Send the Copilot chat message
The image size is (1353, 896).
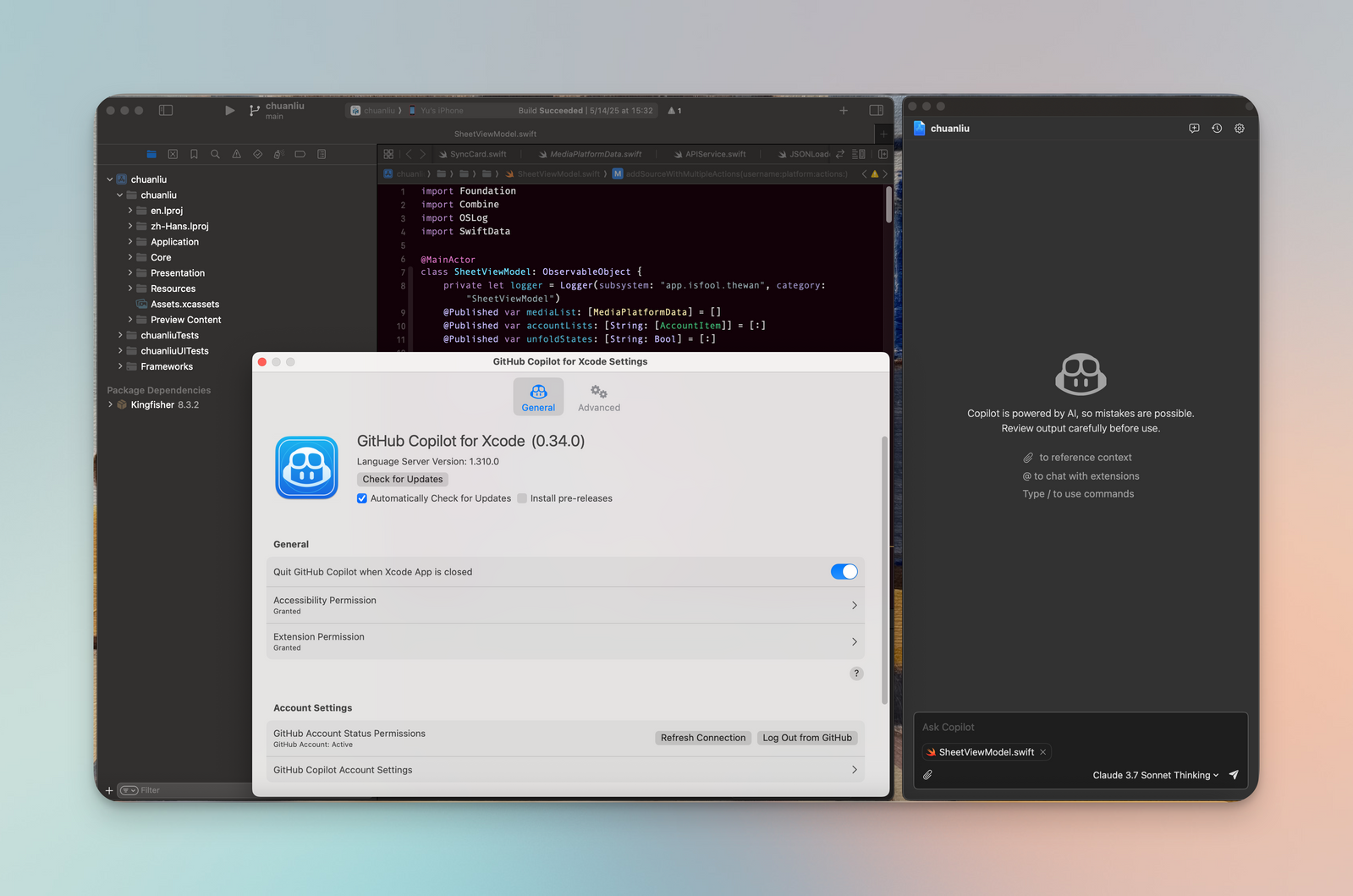[x=1234, y=775]
